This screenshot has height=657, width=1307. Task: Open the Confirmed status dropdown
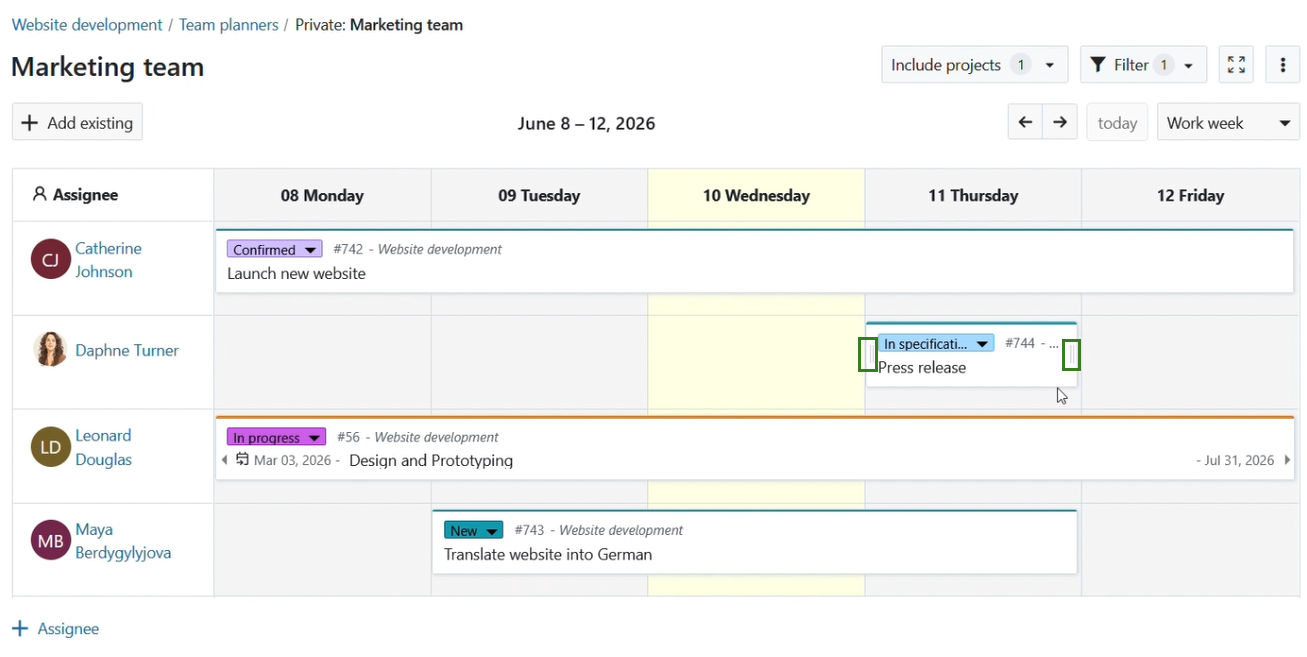point(274,249)
